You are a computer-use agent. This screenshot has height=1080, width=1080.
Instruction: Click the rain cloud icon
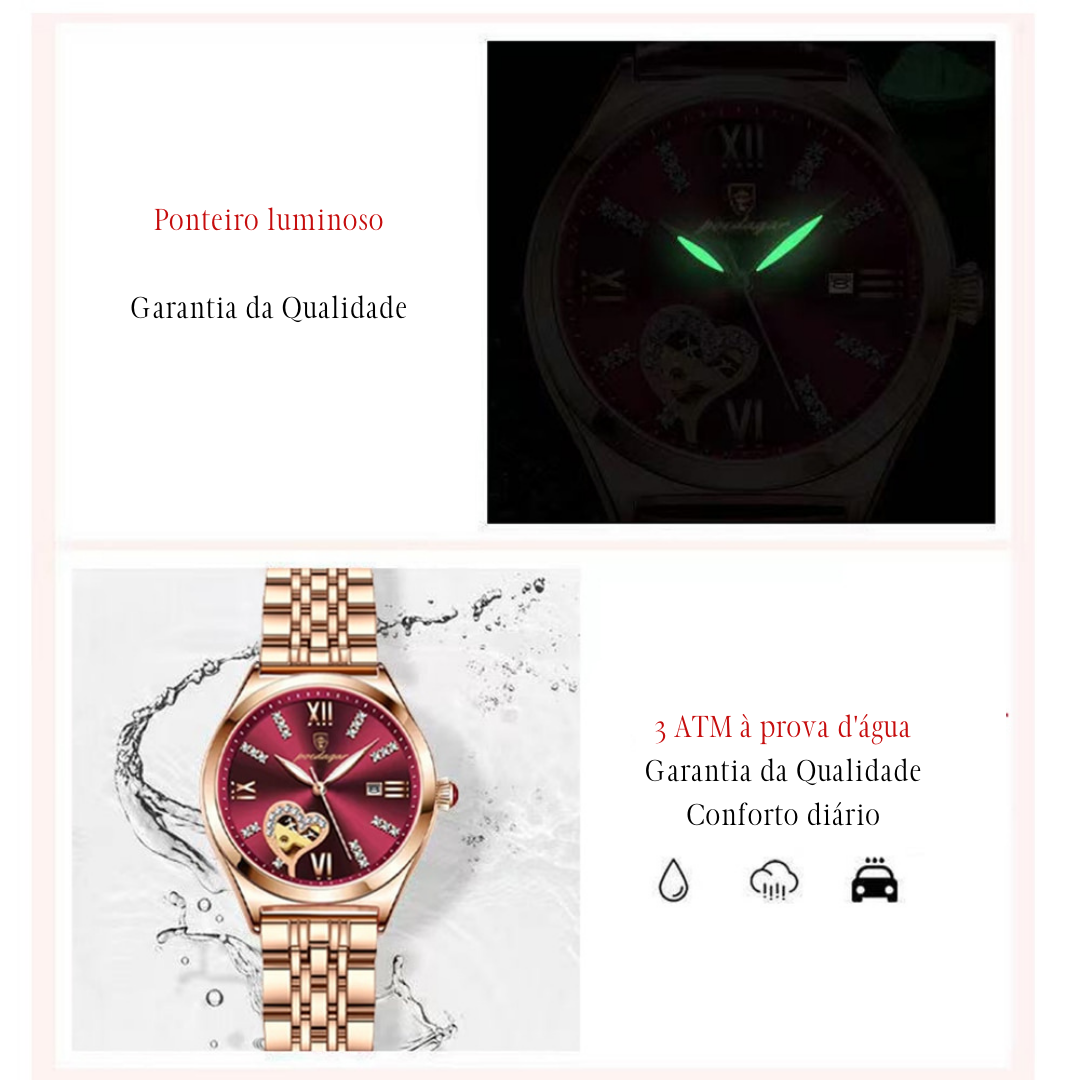[773, 880]
